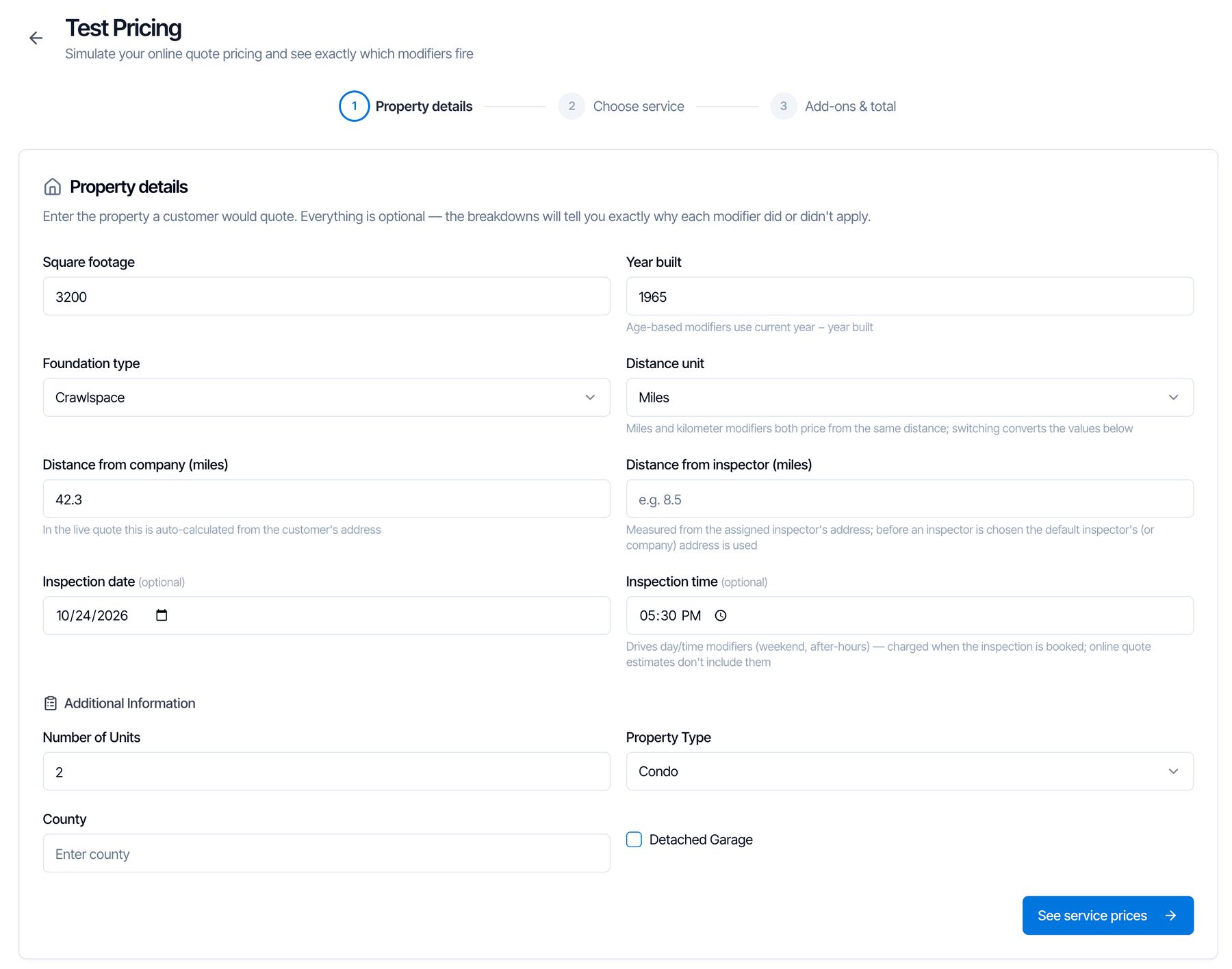Focus the Distance from inspector field

coord(910,499)
